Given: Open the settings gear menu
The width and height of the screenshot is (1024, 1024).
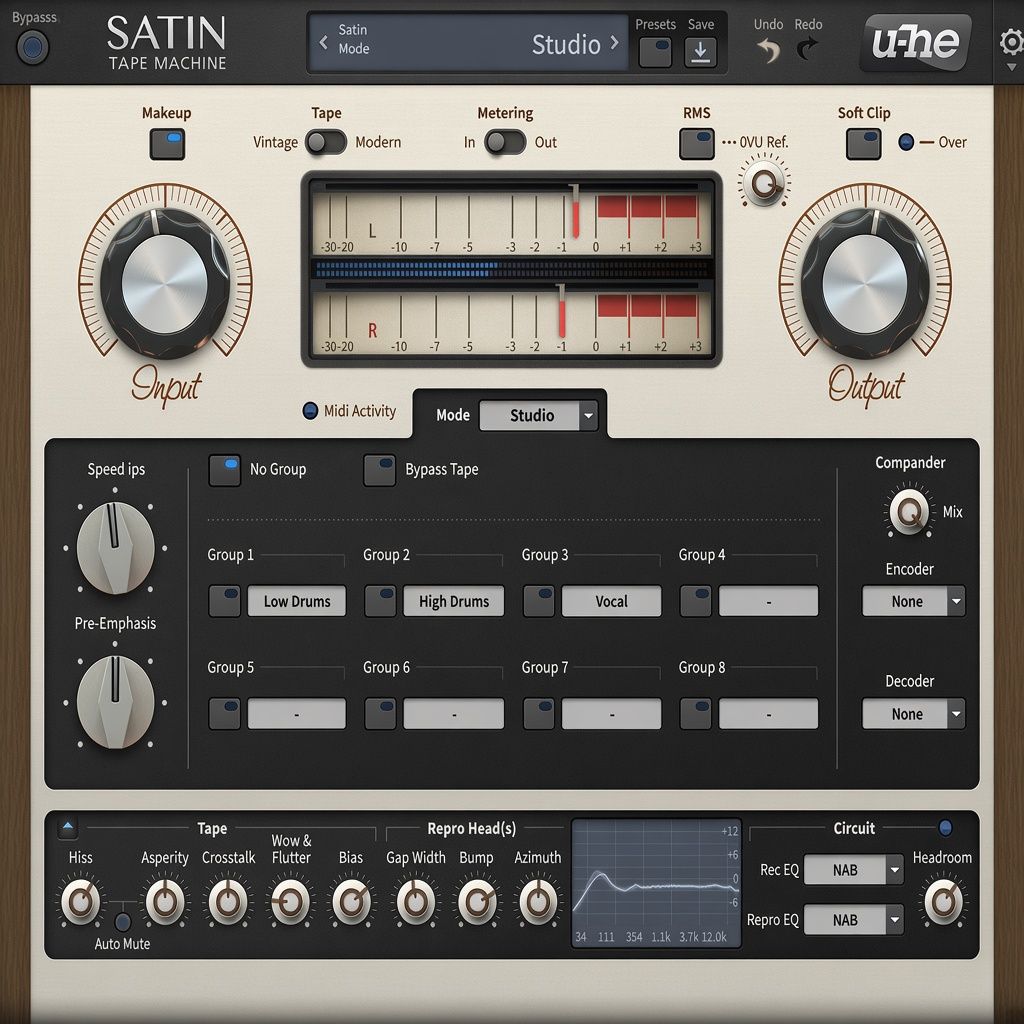Looking at the screenshot, I should [1011, 43].
